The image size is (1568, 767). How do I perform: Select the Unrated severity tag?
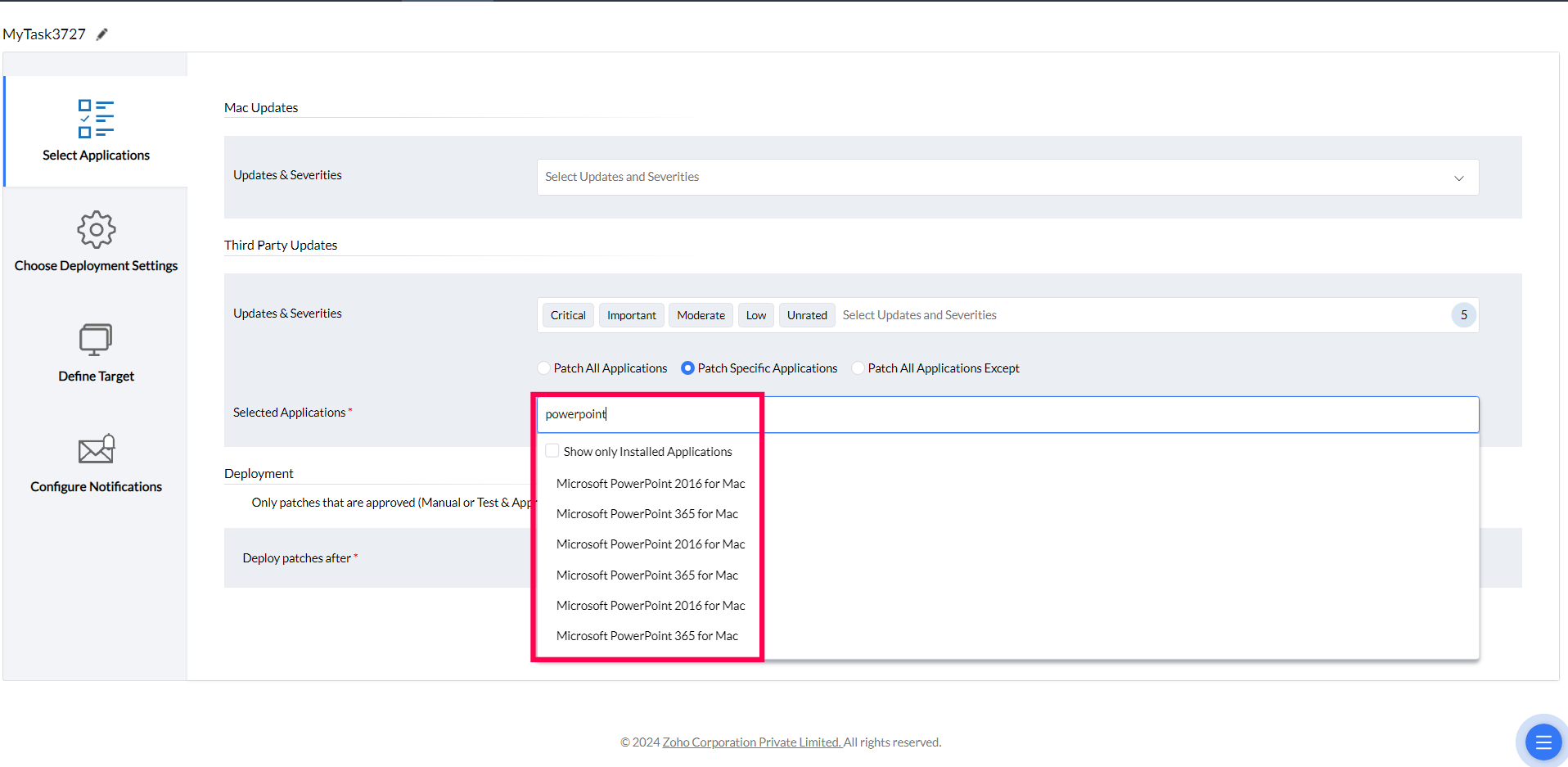(807, 315)
